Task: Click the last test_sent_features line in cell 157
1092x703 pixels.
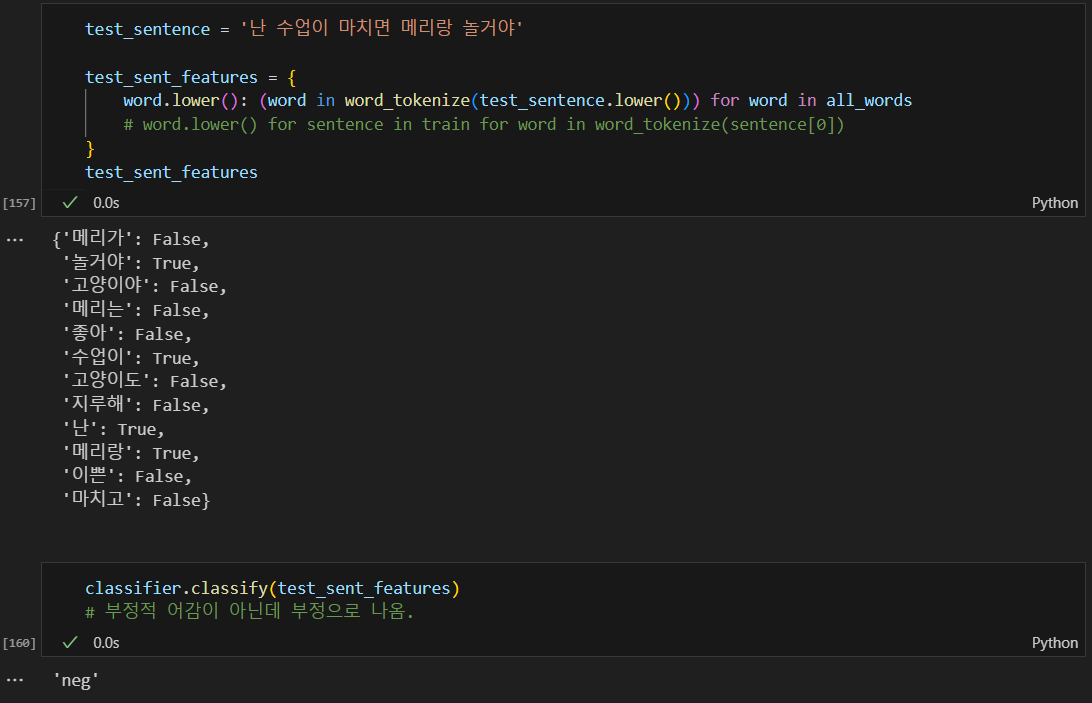Action: [x=171, y=172]
